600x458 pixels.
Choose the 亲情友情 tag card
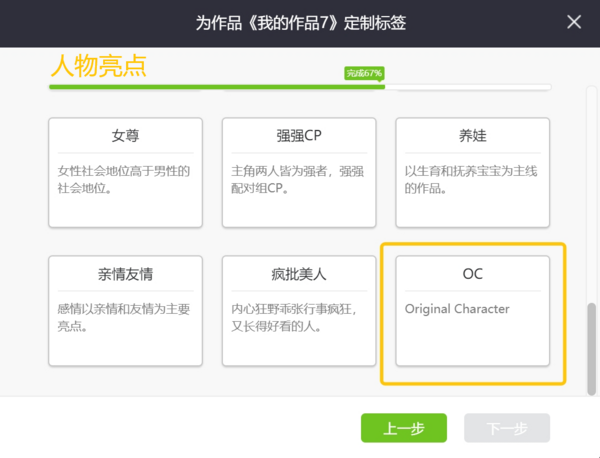[x=125, y=310]
